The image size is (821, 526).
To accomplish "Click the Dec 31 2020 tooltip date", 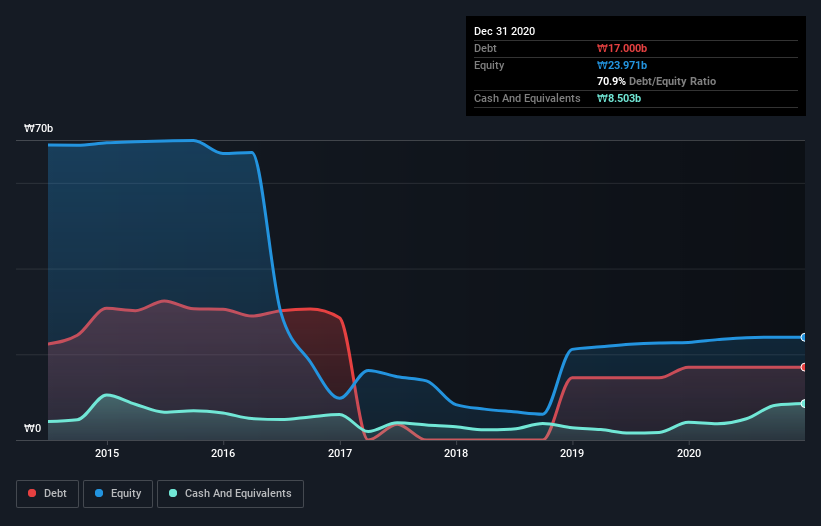I will point(505,31).
